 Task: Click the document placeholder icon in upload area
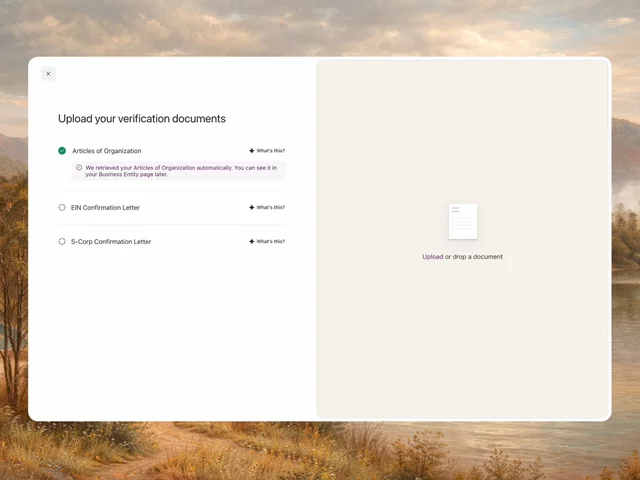point(463,222)
